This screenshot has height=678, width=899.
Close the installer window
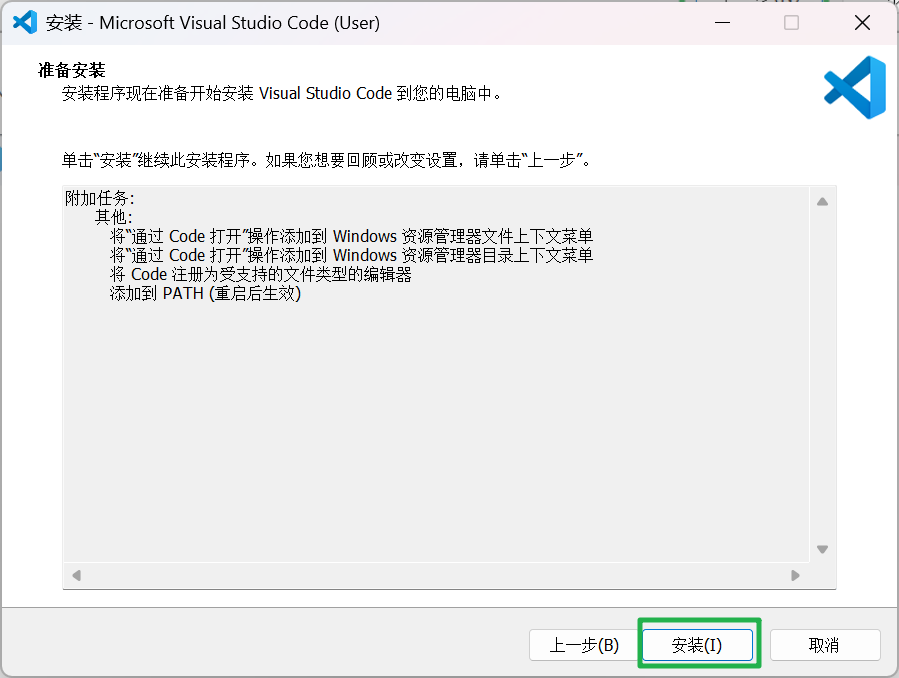tap(862, 22)
